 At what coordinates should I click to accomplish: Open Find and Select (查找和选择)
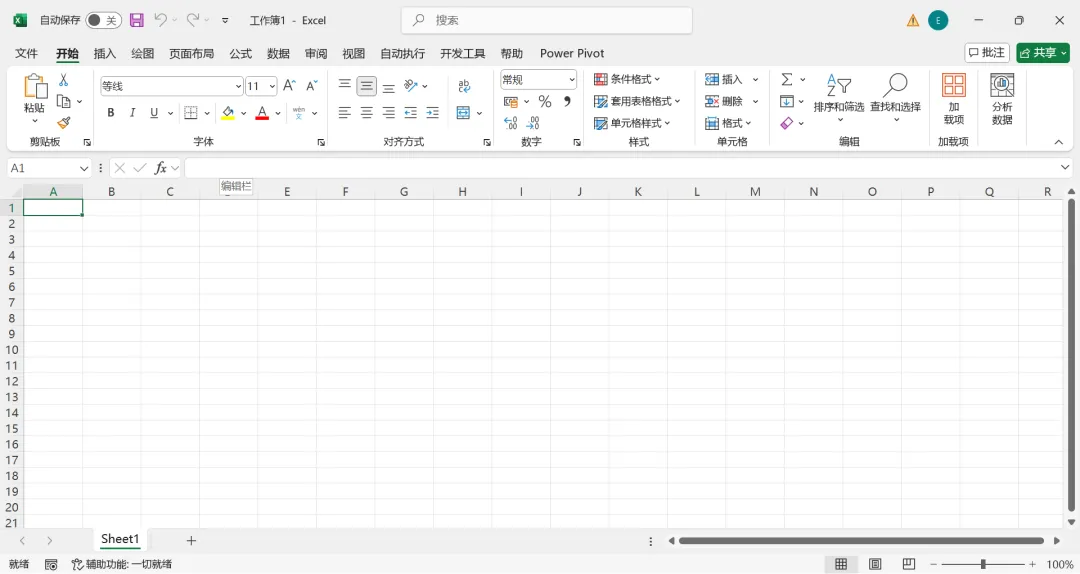[x=895, y=97]
